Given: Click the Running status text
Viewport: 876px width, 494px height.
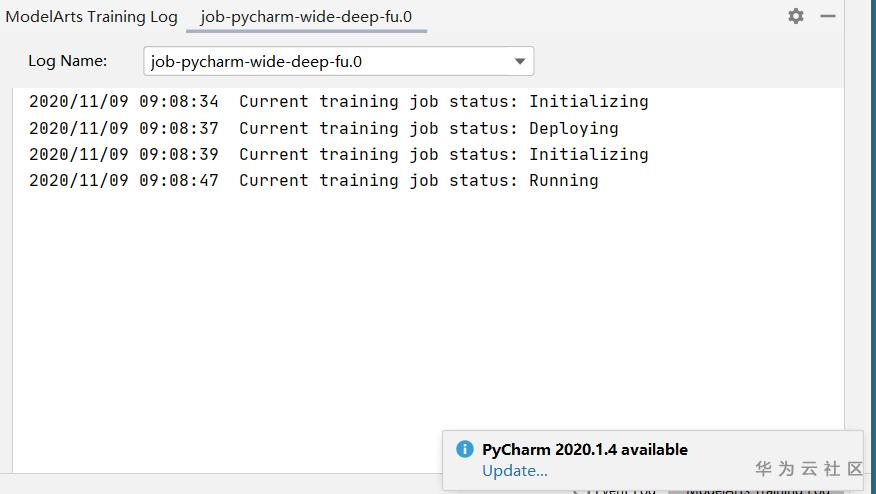Looking at the screenshot, I should tap(564, 181).
